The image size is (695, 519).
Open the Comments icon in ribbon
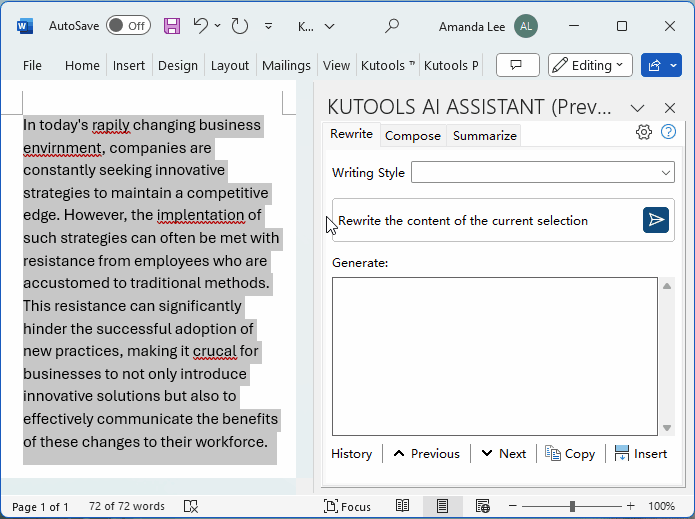click(517, 65)
